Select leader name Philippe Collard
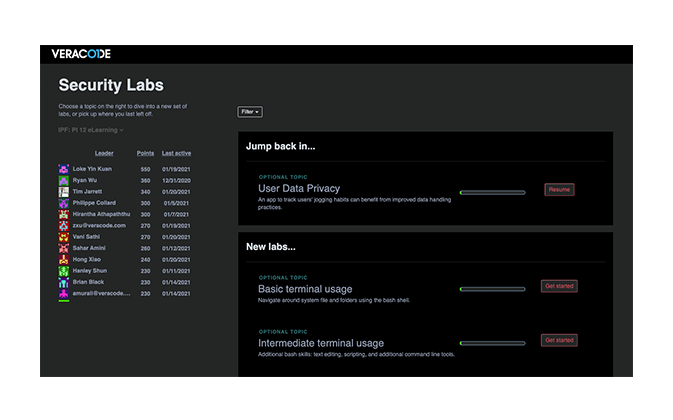 click(94, 203)
